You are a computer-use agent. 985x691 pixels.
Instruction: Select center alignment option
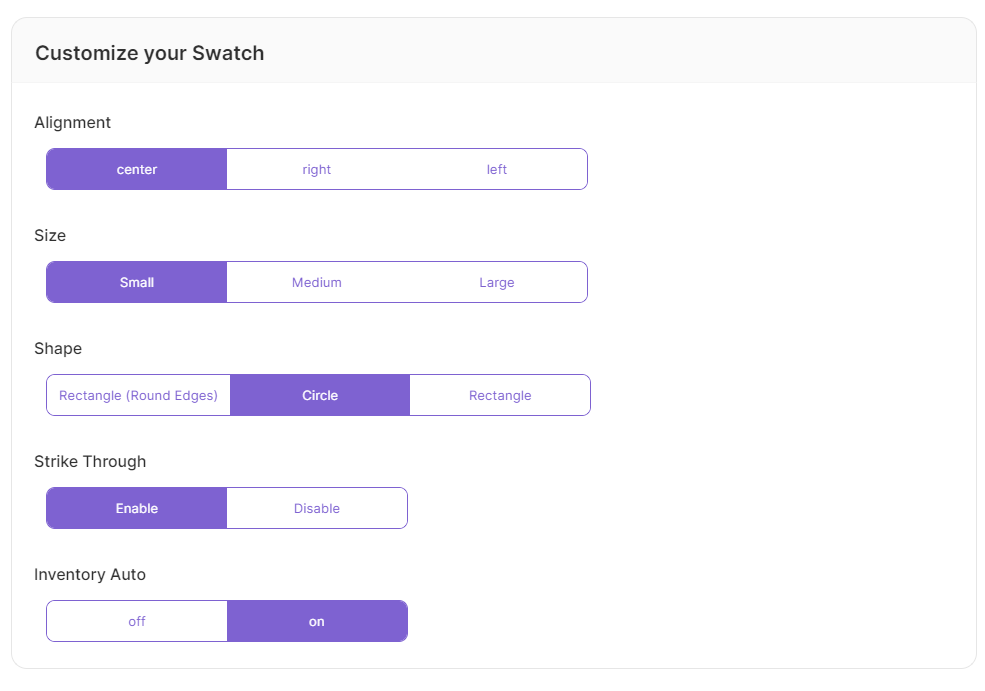pos(137,169)
